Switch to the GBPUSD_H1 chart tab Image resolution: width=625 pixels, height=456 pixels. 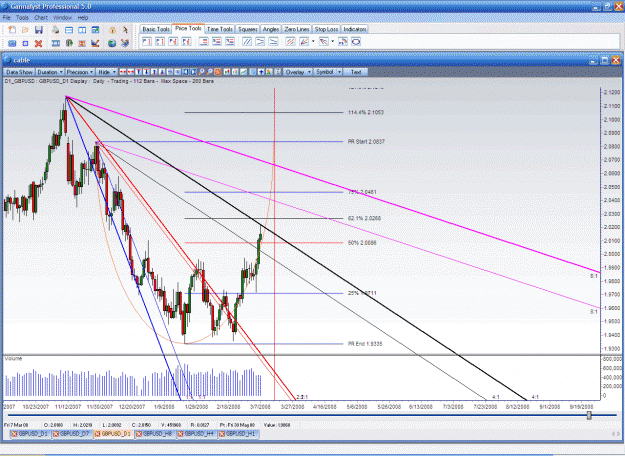(x=238, y=434)
